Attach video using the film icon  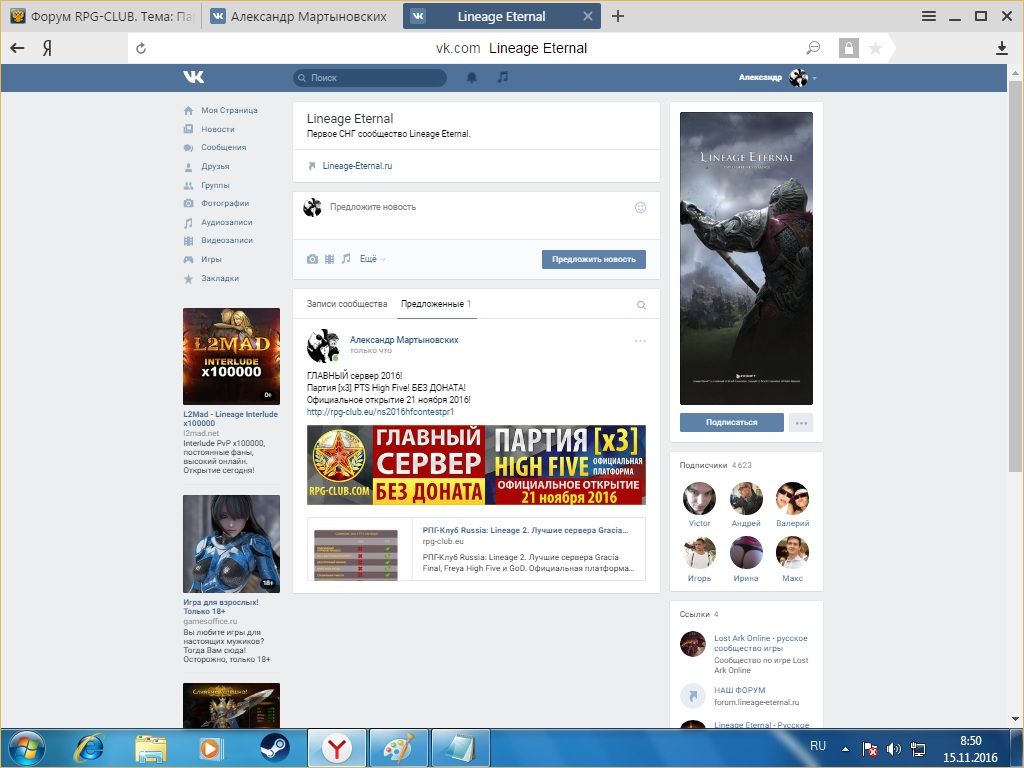pos(329,259)
